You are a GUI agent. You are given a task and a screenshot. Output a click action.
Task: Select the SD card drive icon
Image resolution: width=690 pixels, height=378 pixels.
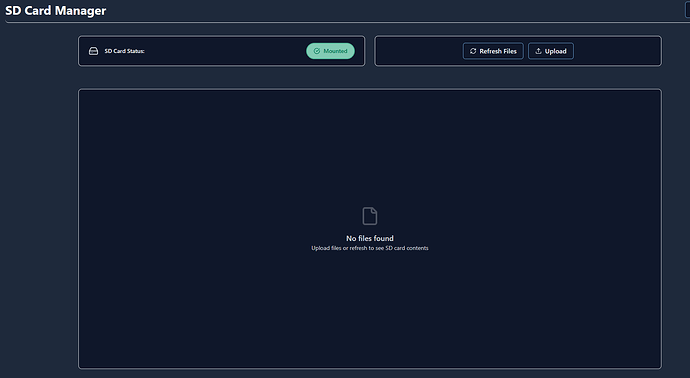(x=93, y=51)
